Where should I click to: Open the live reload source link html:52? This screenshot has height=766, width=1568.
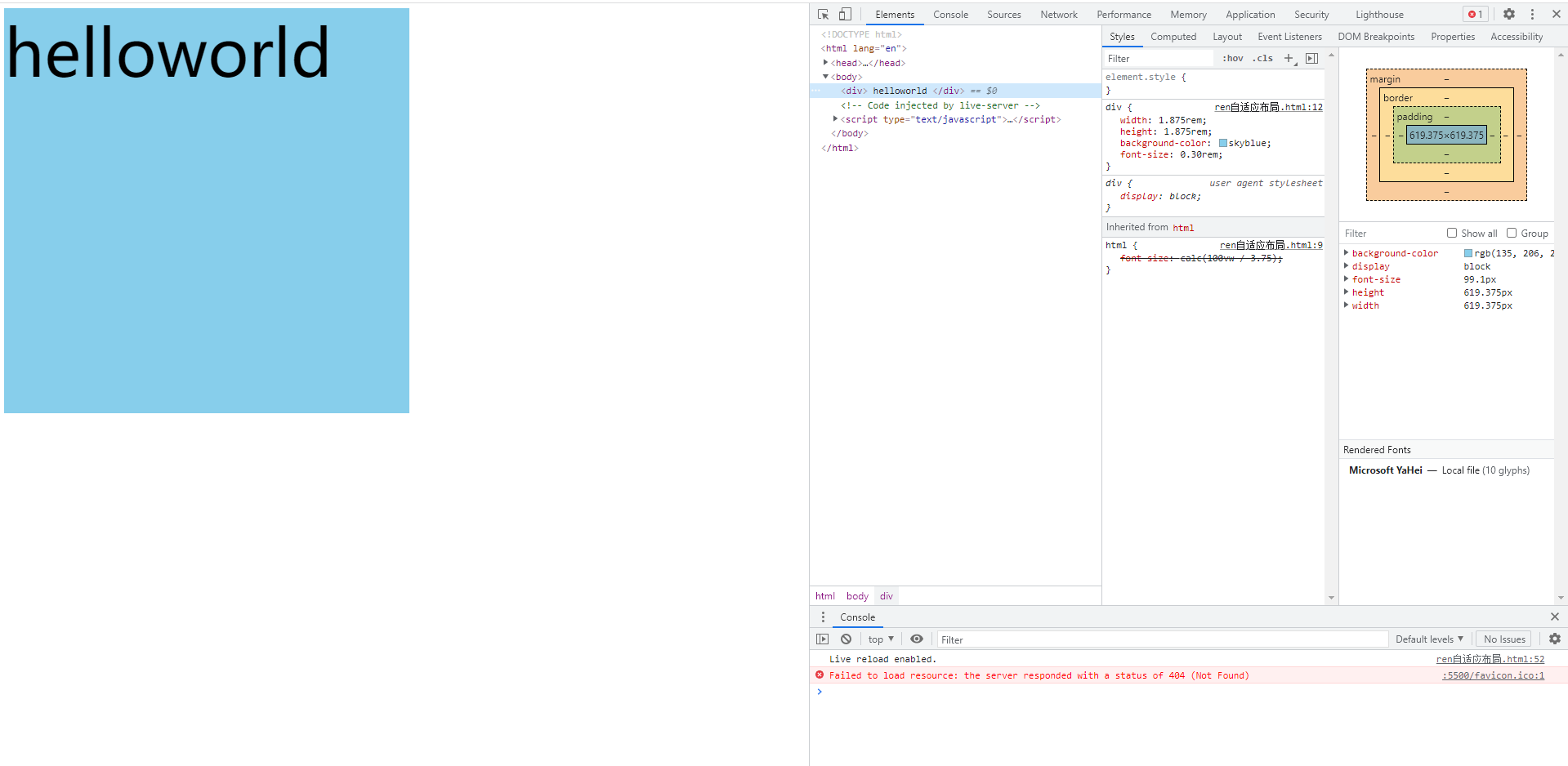[1490, 659]
